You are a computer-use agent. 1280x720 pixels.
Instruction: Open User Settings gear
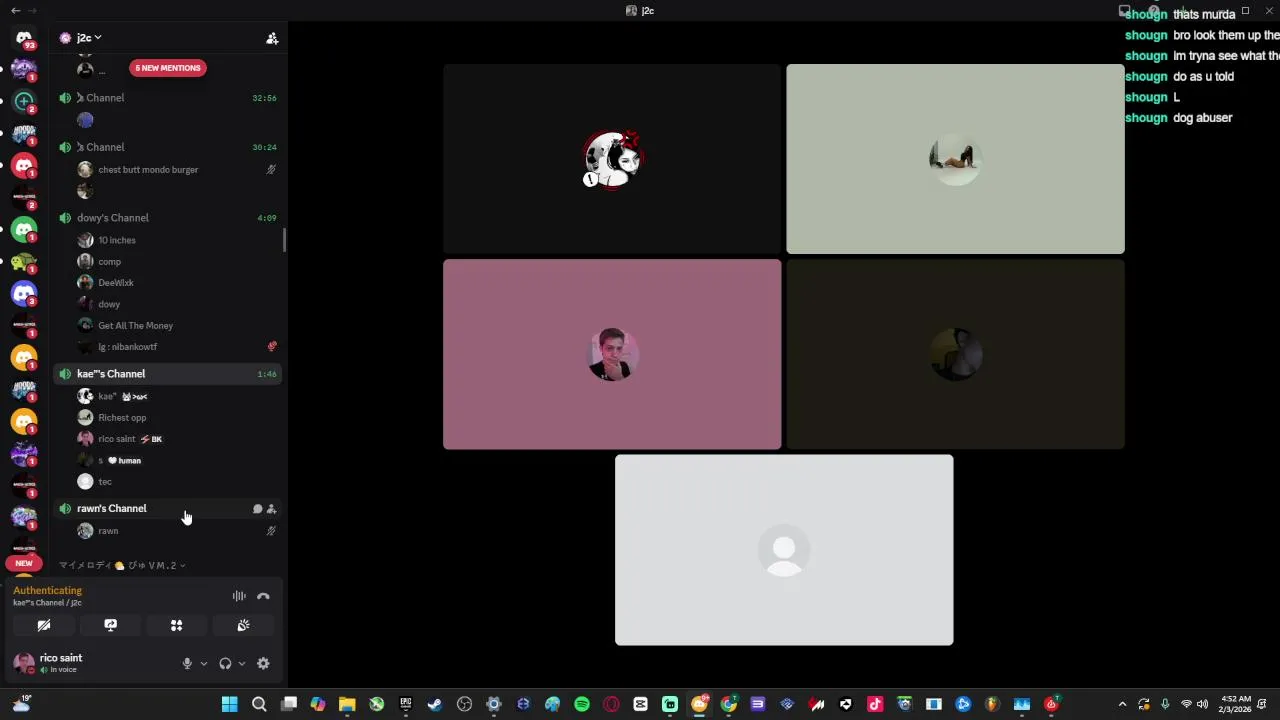tap(263, 663)
